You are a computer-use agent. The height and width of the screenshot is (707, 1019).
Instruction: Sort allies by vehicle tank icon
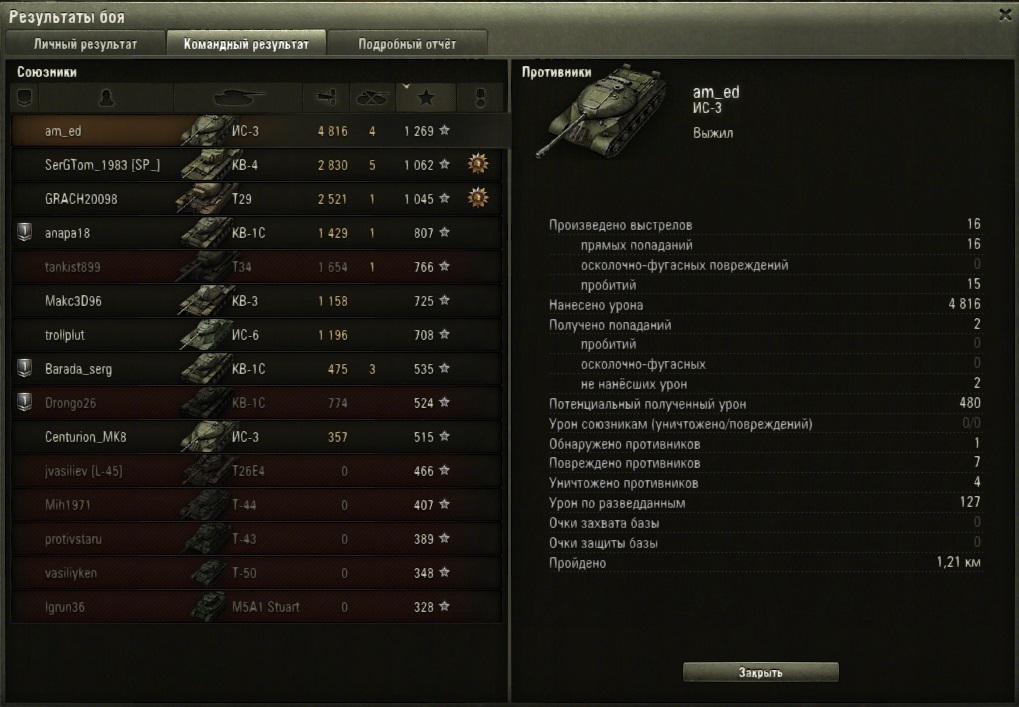click(x=238, y=98)
